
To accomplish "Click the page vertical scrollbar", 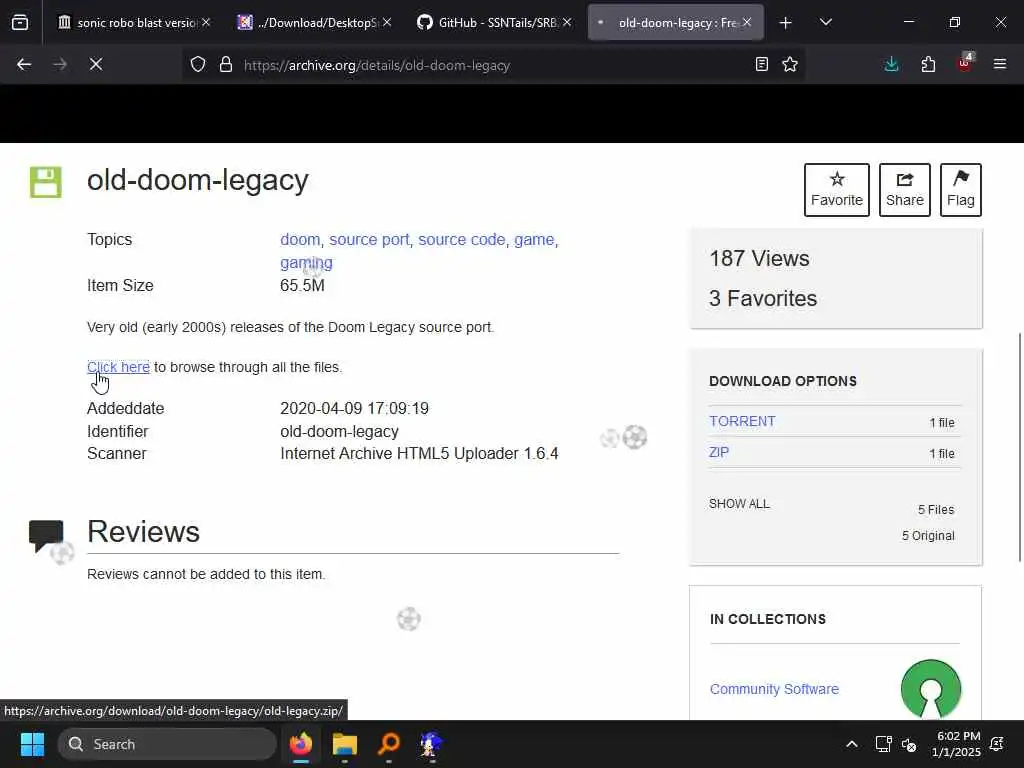I will [1020, 447].
